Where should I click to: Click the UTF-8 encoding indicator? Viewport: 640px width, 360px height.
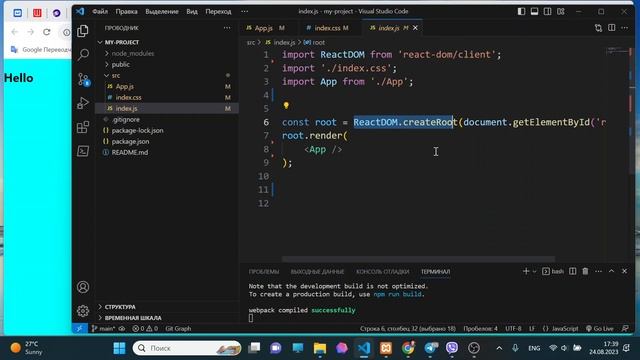click(513, 328)
